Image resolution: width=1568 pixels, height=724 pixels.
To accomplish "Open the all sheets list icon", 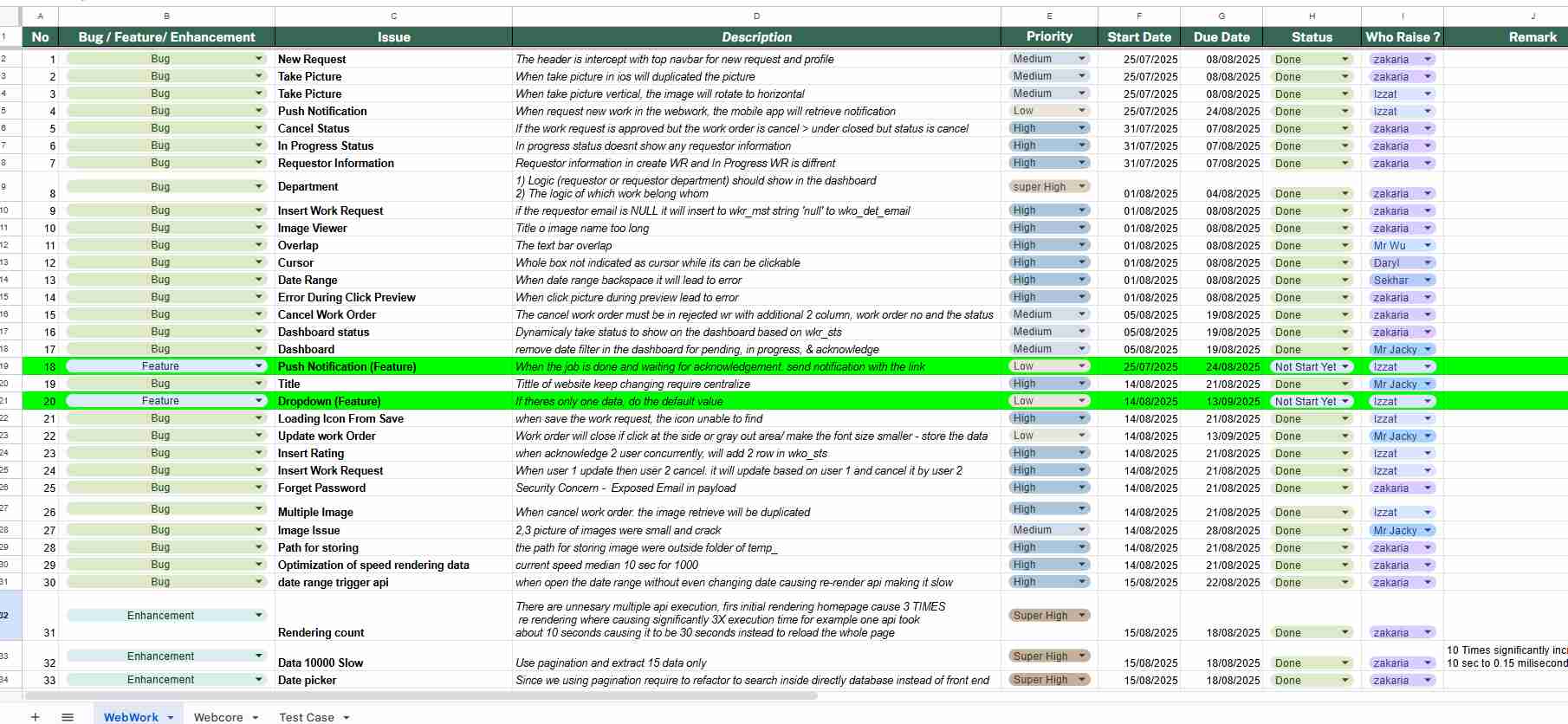I will coord(68,717).
